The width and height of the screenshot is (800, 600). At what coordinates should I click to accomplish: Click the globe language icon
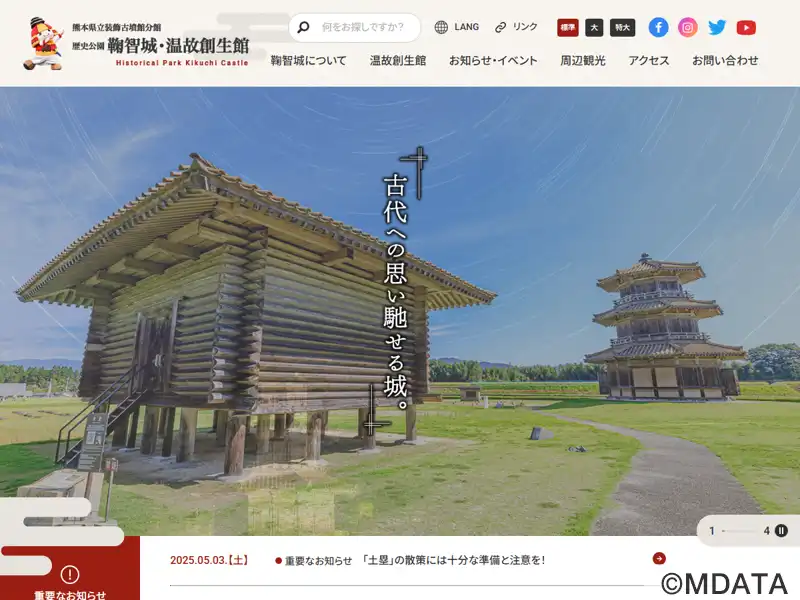[441, 27]
